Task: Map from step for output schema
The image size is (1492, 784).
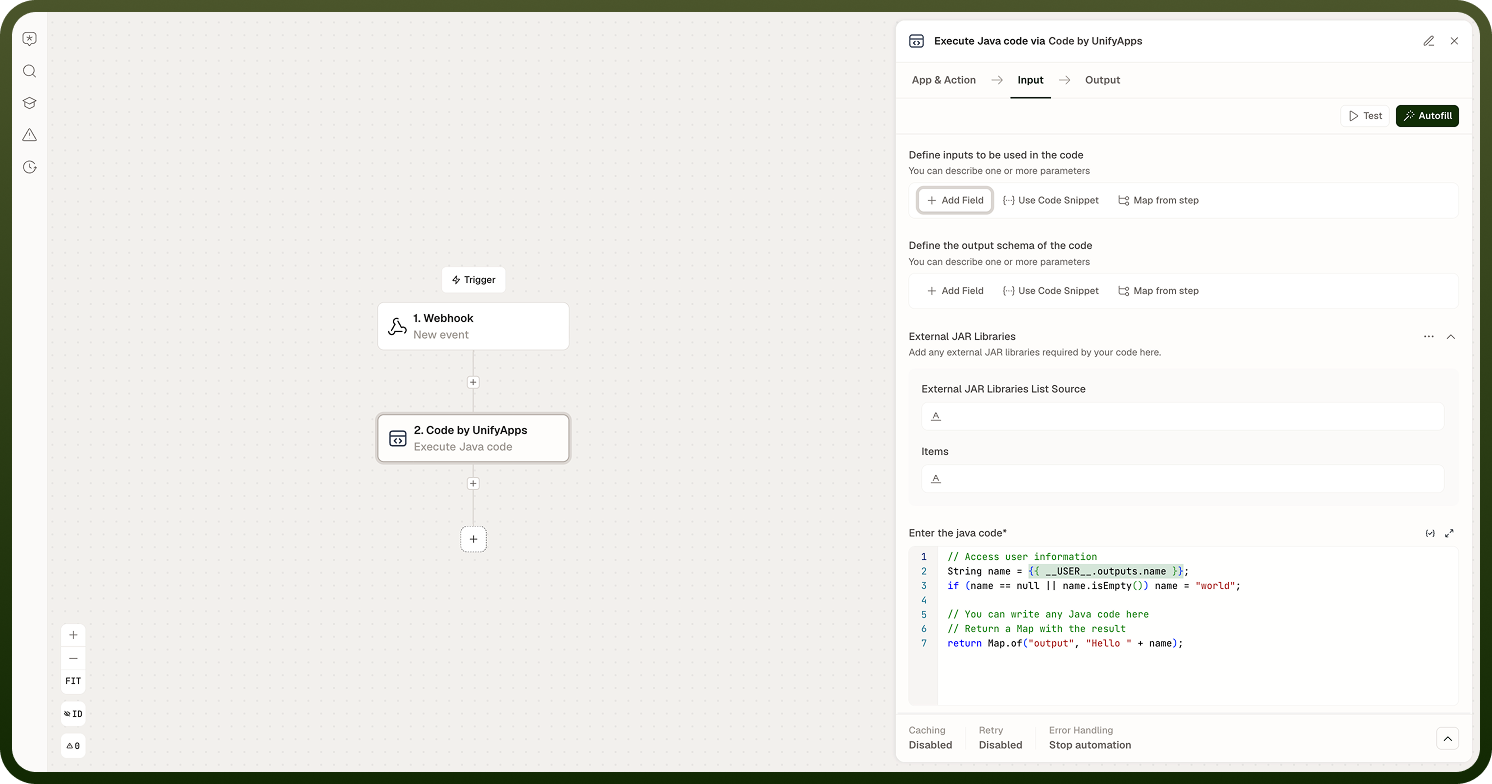Action: (x=1158, y=291)
